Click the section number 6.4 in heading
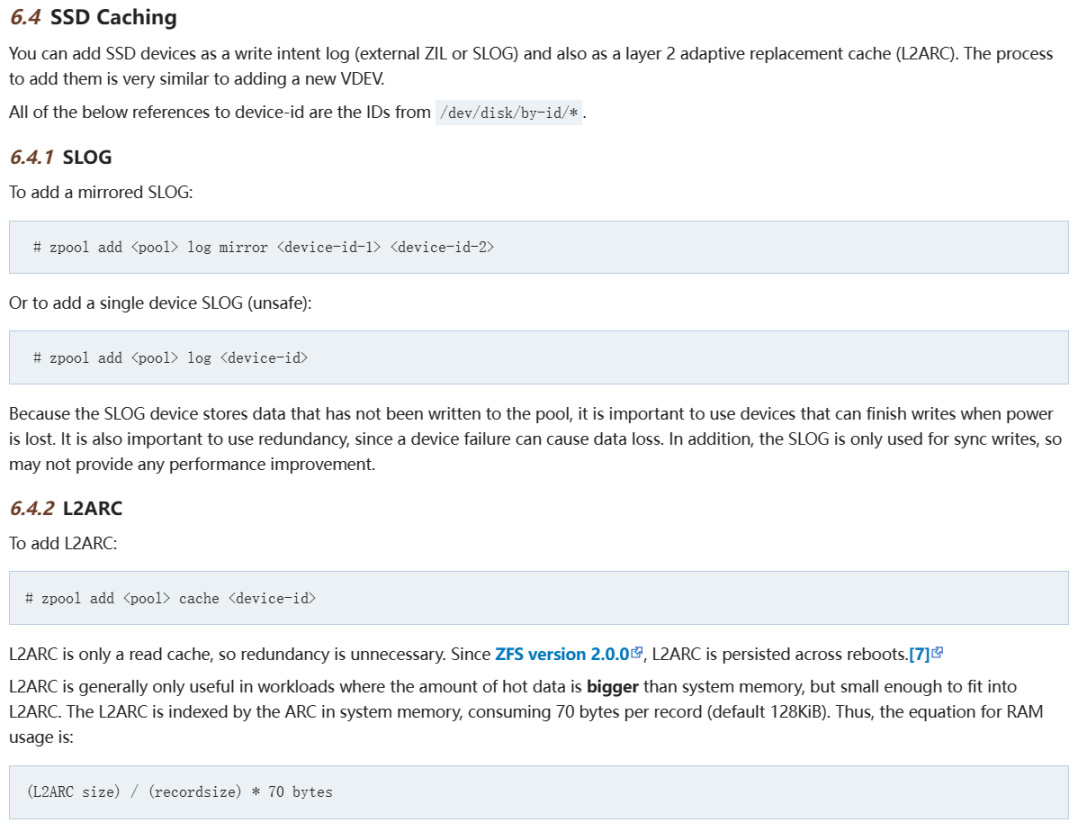The height and width of the screenshot is (832, 1078). [25, 17]
